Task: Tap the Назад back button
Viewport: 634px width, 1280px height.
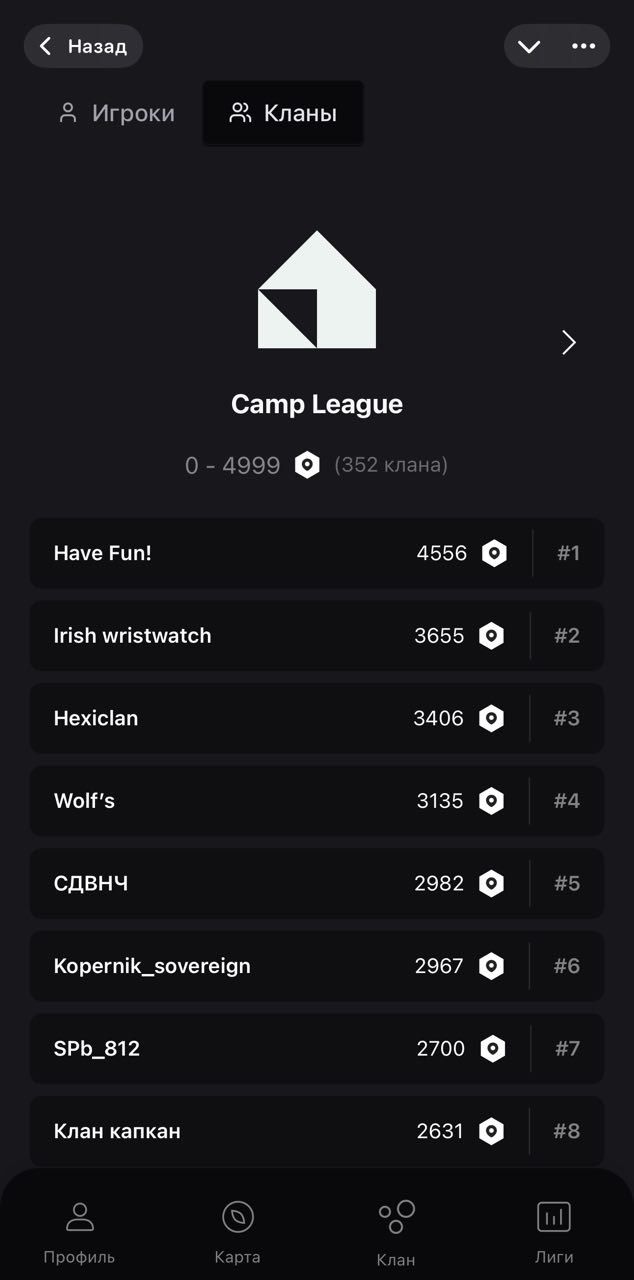Action: click(x=83, y=46)
